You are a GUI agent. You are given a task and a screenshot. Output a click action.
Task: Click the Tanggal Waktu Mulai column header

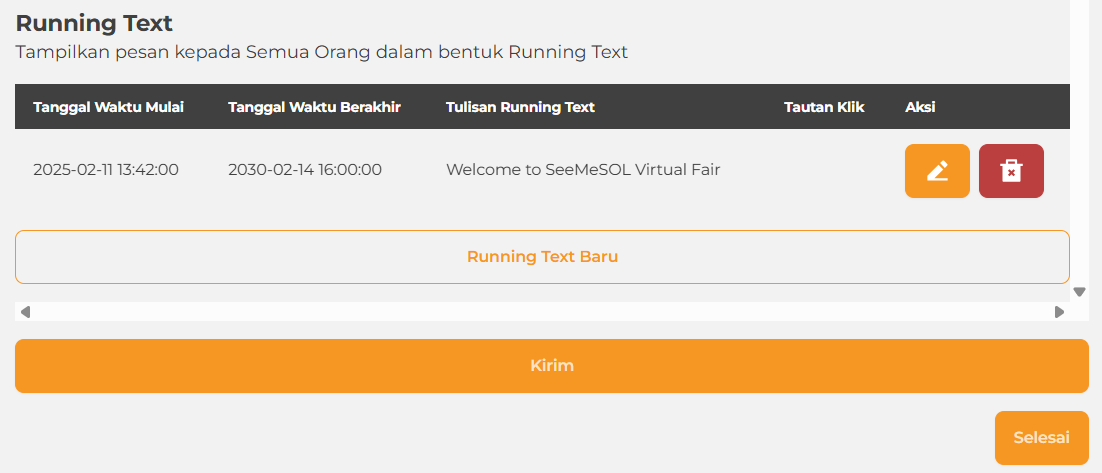[x=108, y=107]
